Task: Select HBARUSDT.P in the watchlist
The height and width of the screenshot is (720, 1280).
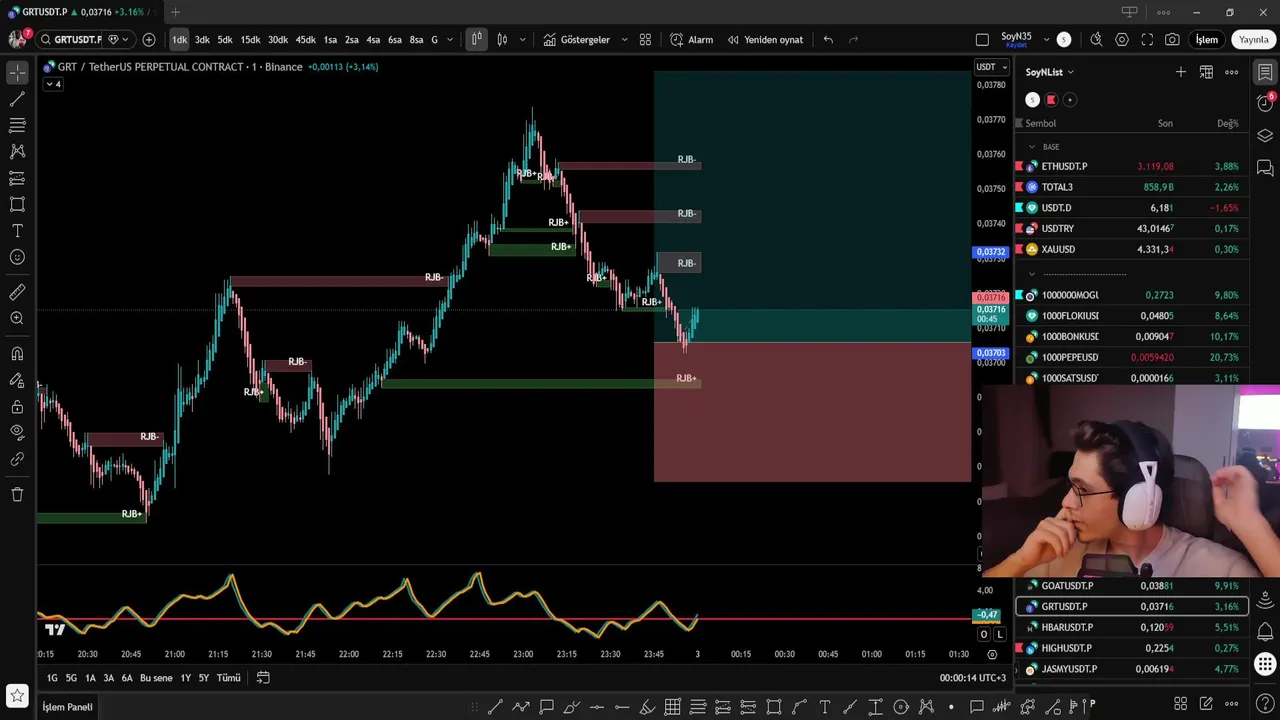Action: [1131, 627]
